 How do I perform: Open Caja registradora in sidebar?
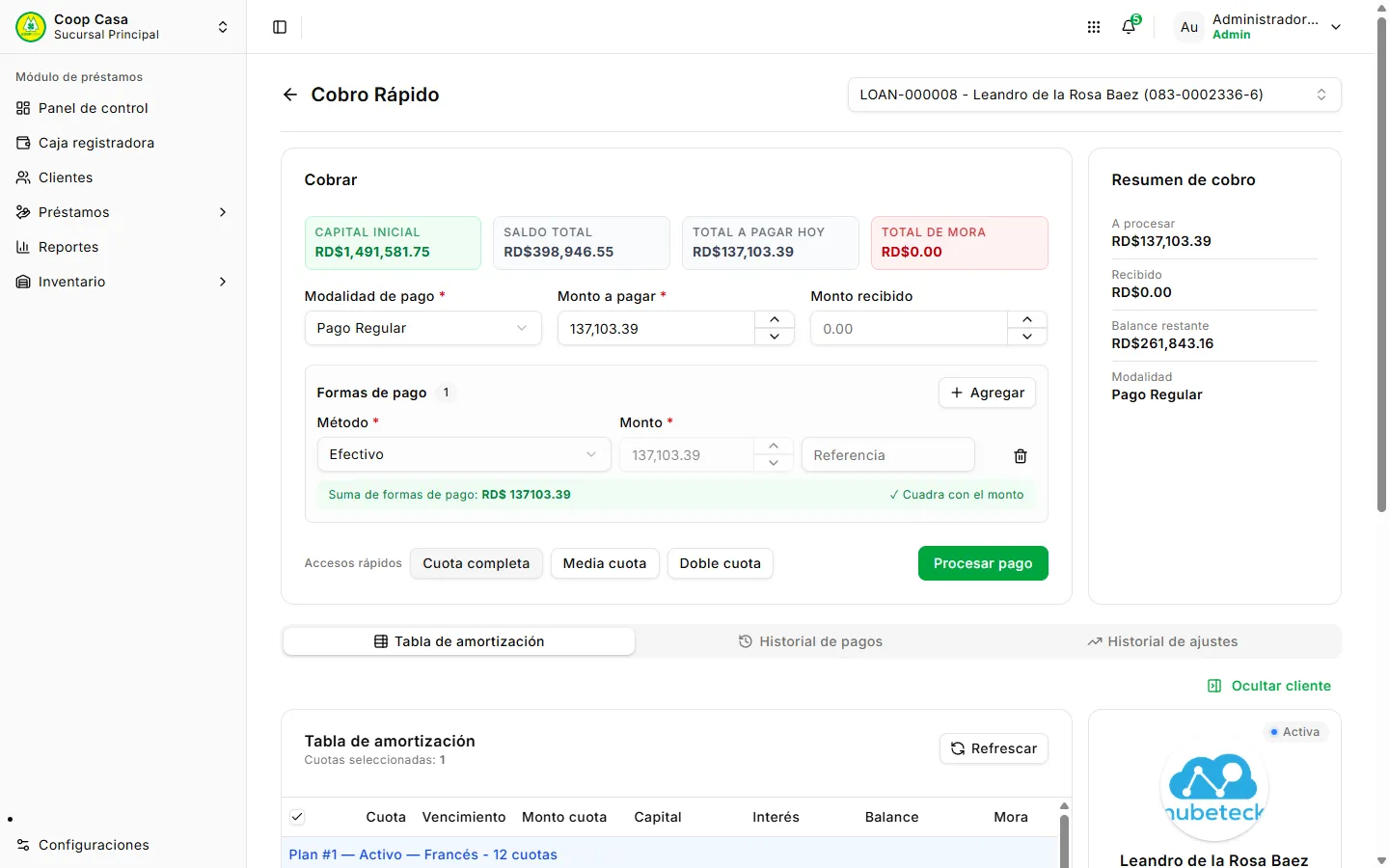point(123,143)
